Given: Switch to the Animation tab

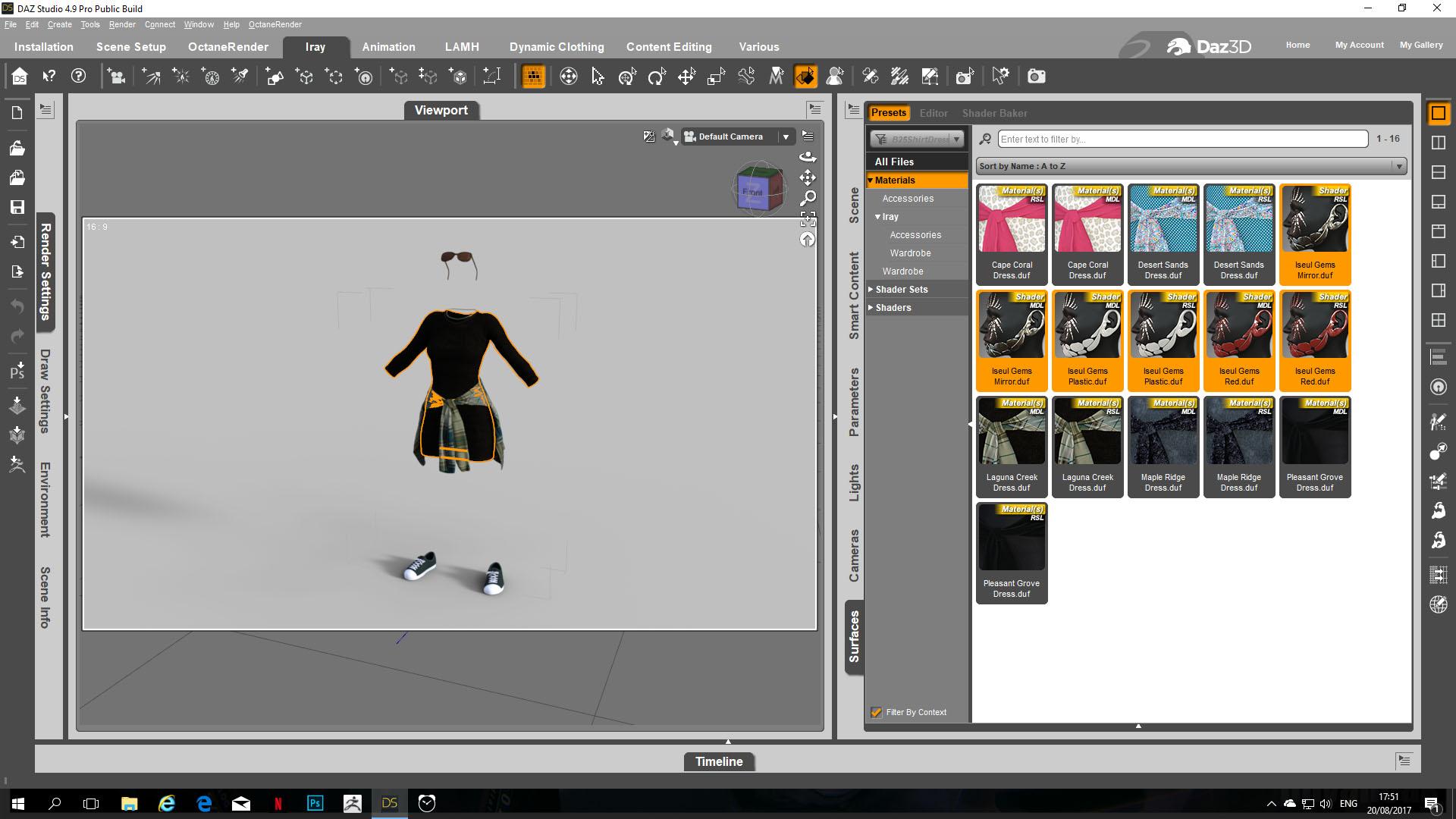Looking at the screenshot, I should click(x=388, y=47).
